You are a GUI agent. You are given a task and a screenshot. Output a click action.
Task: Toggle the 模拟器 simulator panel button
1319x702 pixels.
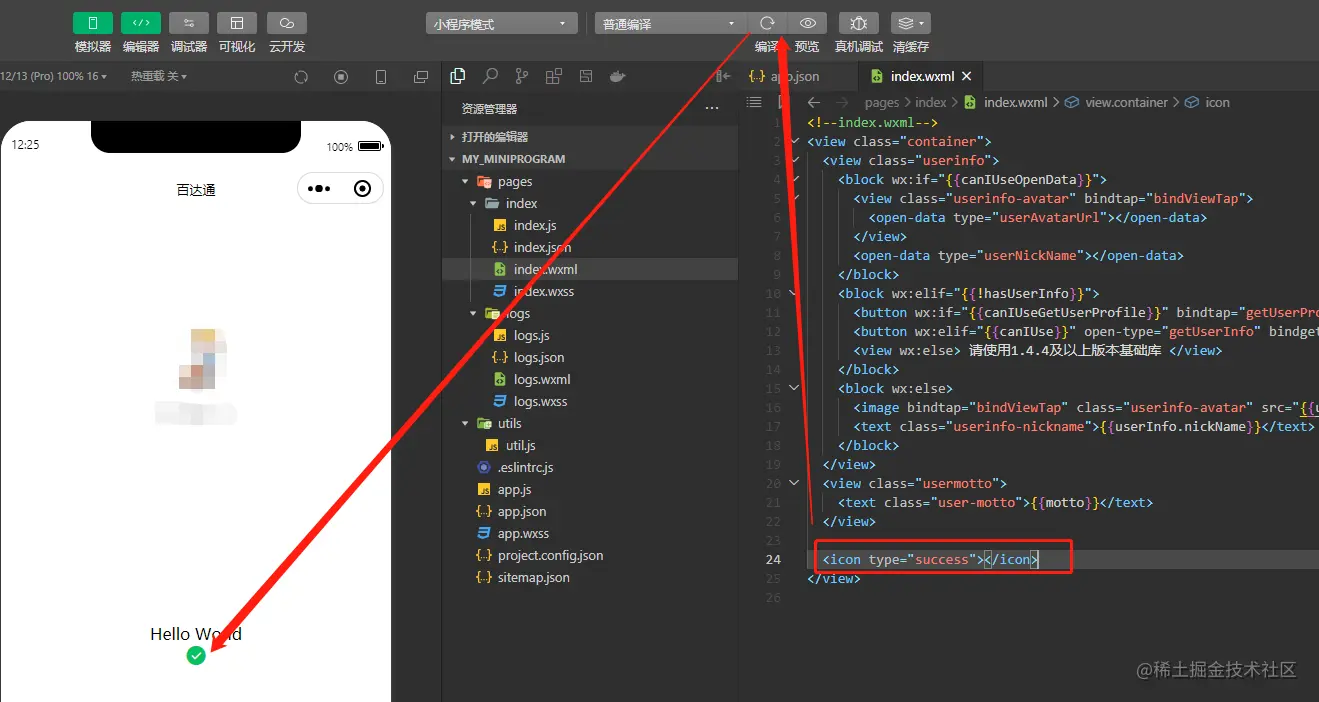[x=93, y=23]
